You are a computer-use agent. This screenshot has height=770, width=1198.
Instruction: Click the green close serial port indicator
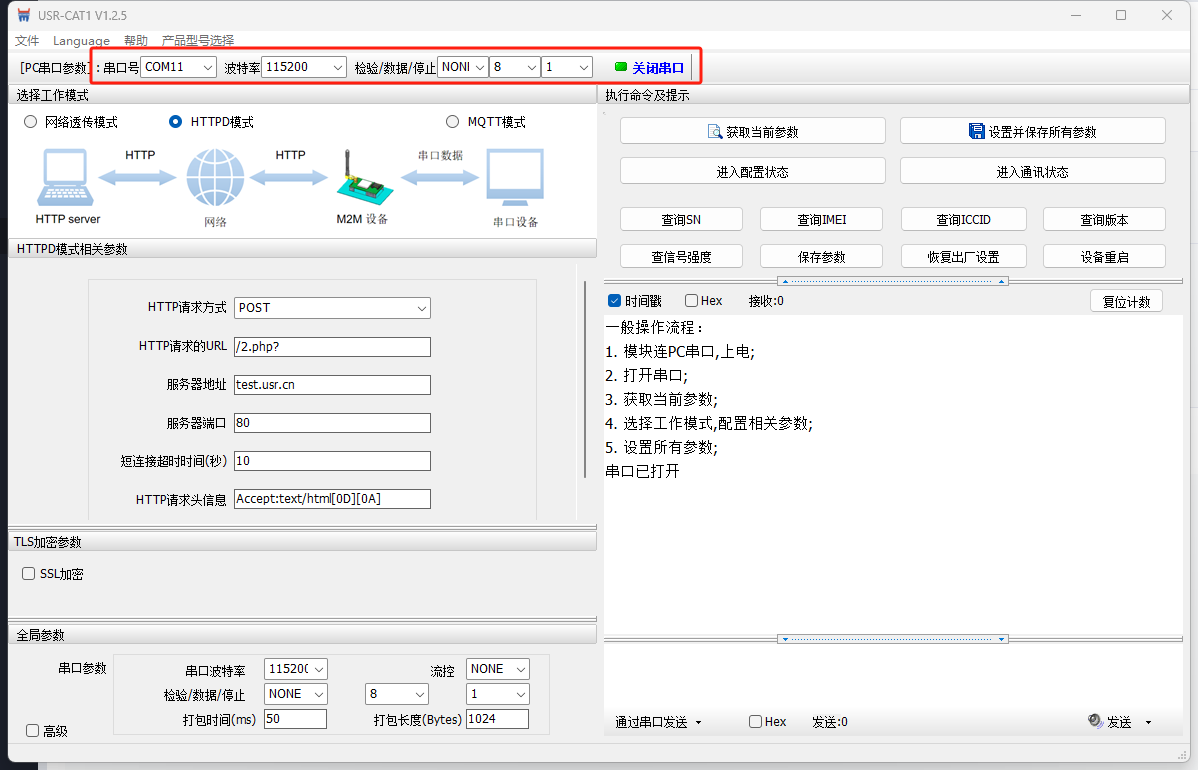click(x=621, y=67)
